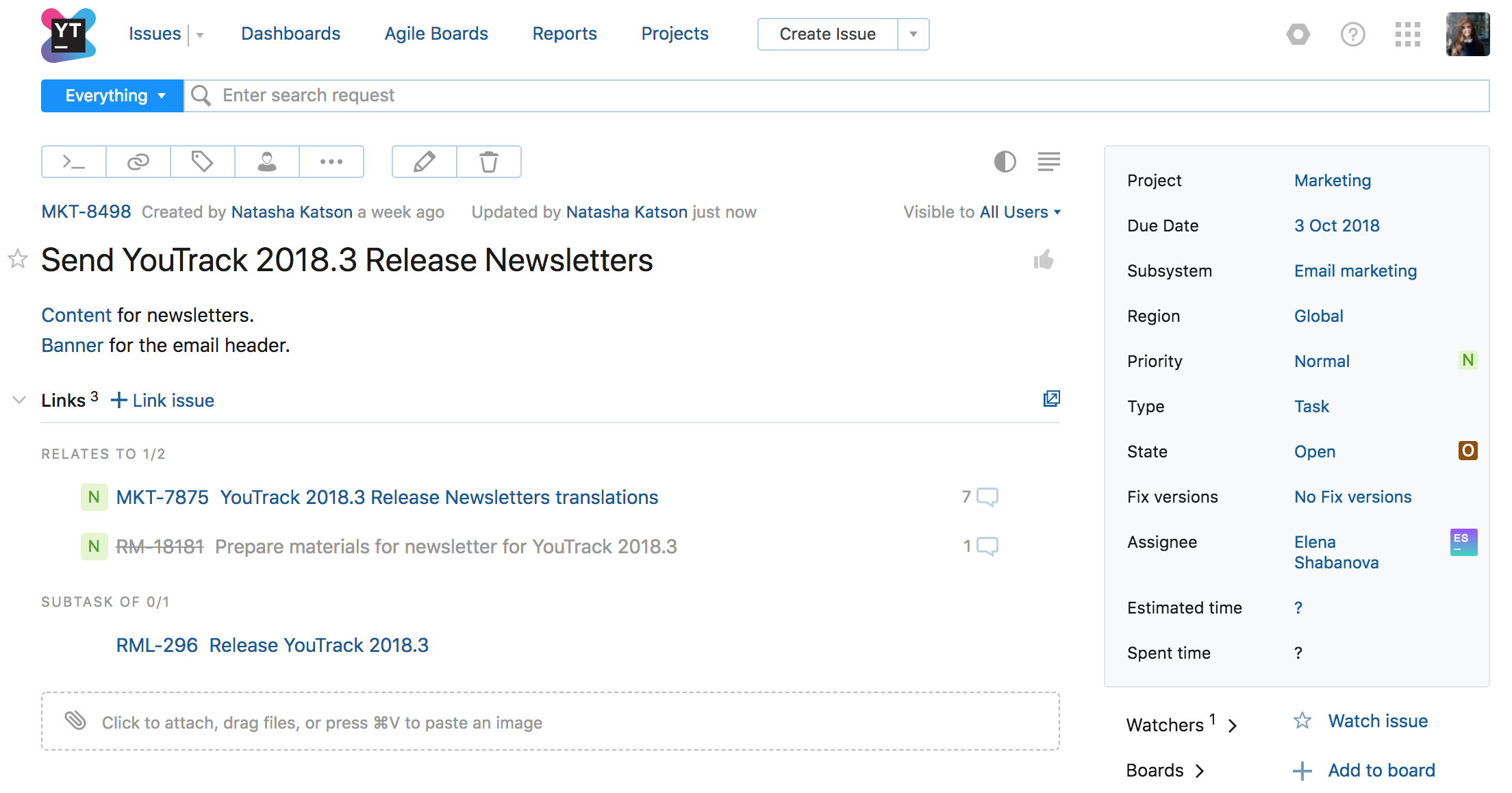Viewport: 1512px width, 793px height.
Task: Open RML-296 Release YouTrack 2018.3 link
Action: 270,645
